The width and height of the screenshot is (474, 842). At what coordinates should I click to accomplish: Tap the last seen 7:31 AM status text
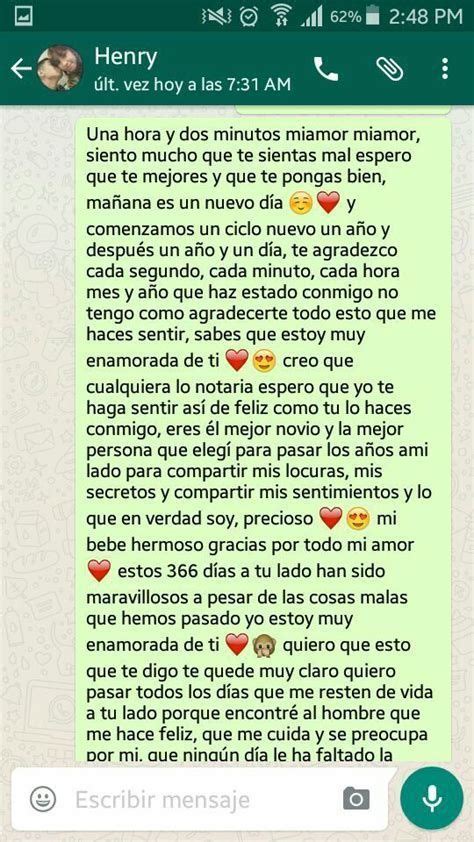pyautogui.click(x=193, y=84)
